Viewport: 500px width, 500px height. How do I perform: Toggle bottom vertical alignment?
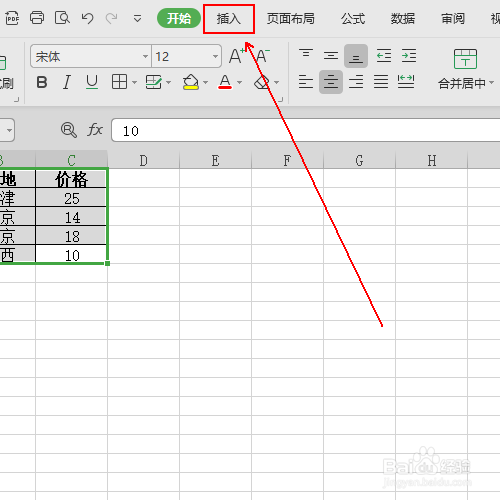(356, 56)
